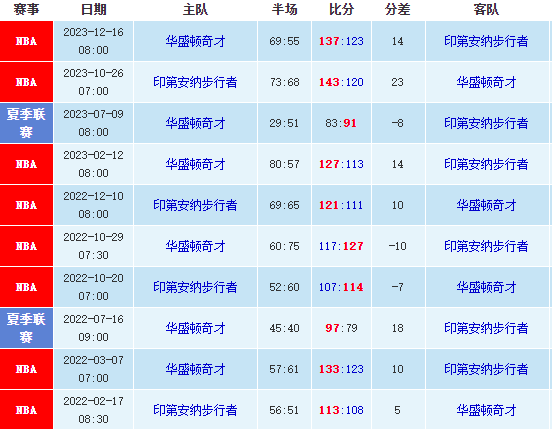
Task: Click 印第安纳步行者 in the 2023-02-12 row
Action: (486, 164)
